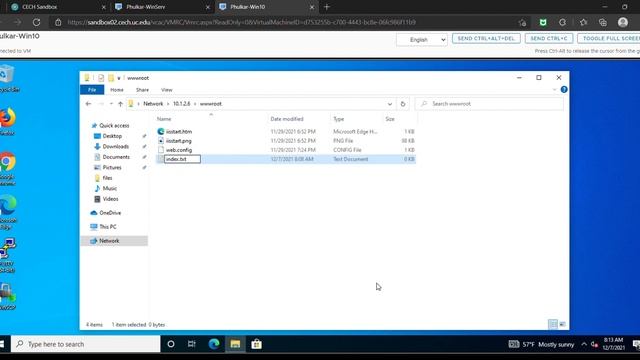Open Firefox desktop shortcut
The height and width of the screenshot is (360, 640).
(7, 121)
